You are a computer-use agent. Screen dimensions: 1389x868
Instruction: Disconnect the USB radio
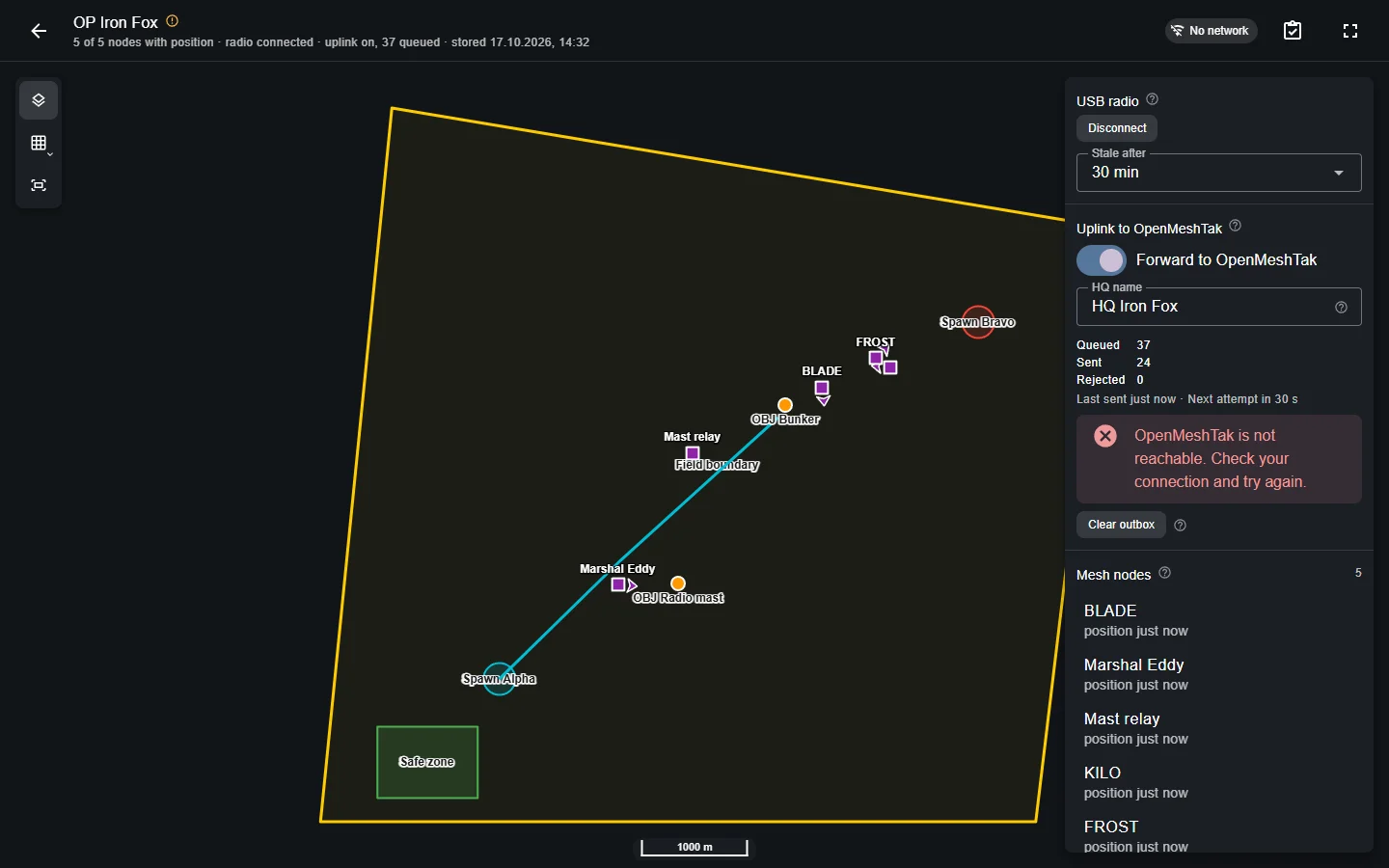1117,128
